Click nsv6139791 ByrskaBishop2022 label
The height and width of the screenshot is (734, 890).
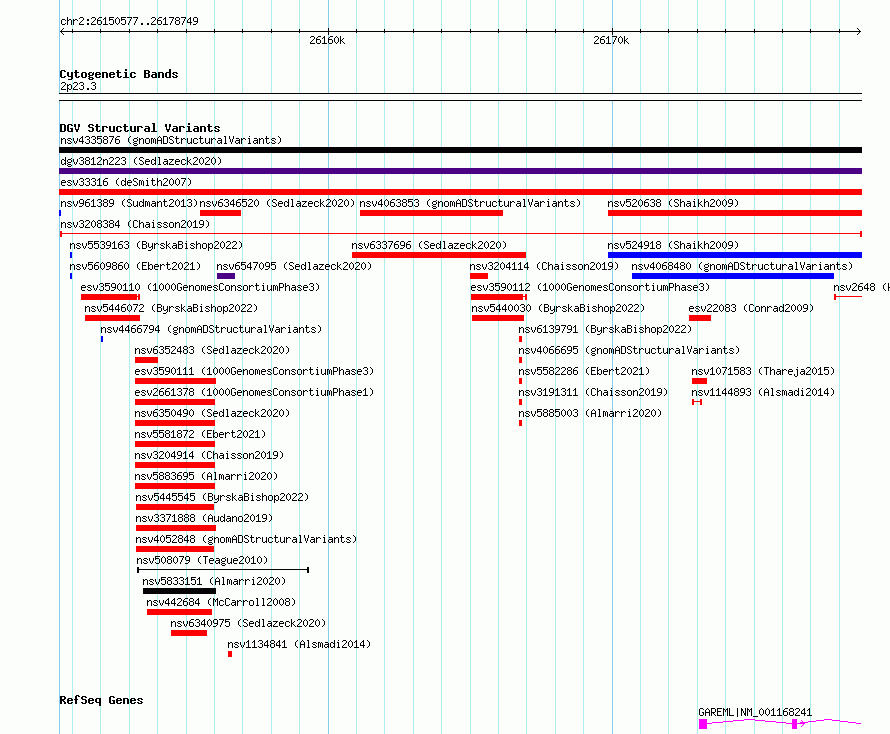605,329
